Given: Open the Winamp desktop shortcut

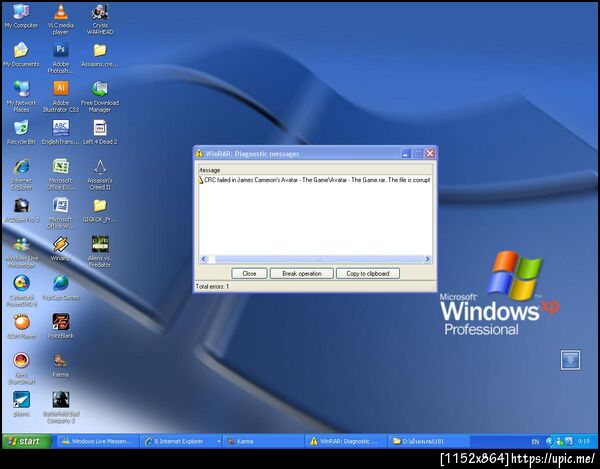Looking at the screenshot, I should [60, 249].
